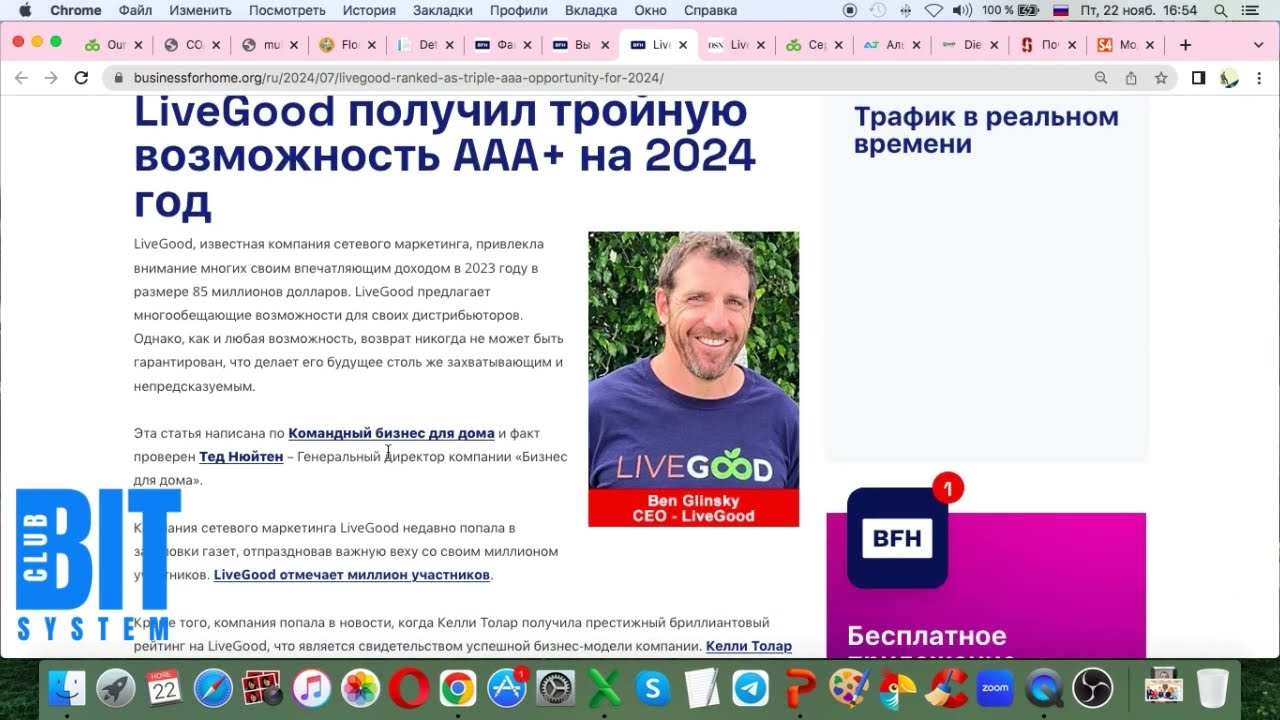Click the site lock icon in address bar
Image resolution: width=1280 pixels, height=720 pixels.
[119, 78]
